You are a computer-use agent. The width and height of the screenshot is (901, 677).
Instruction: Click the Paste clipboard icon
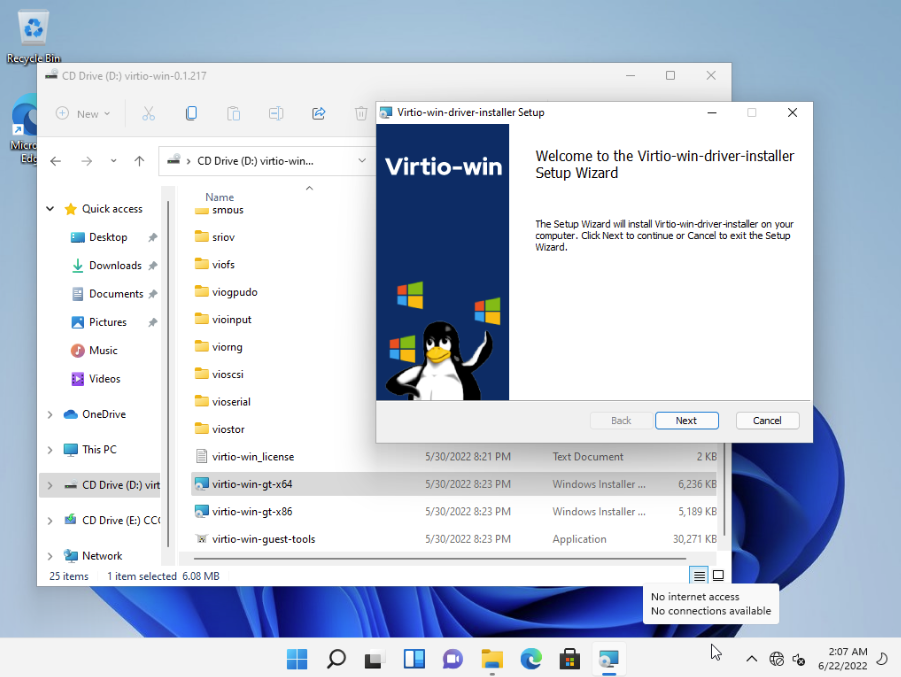[x=233, y=114]
